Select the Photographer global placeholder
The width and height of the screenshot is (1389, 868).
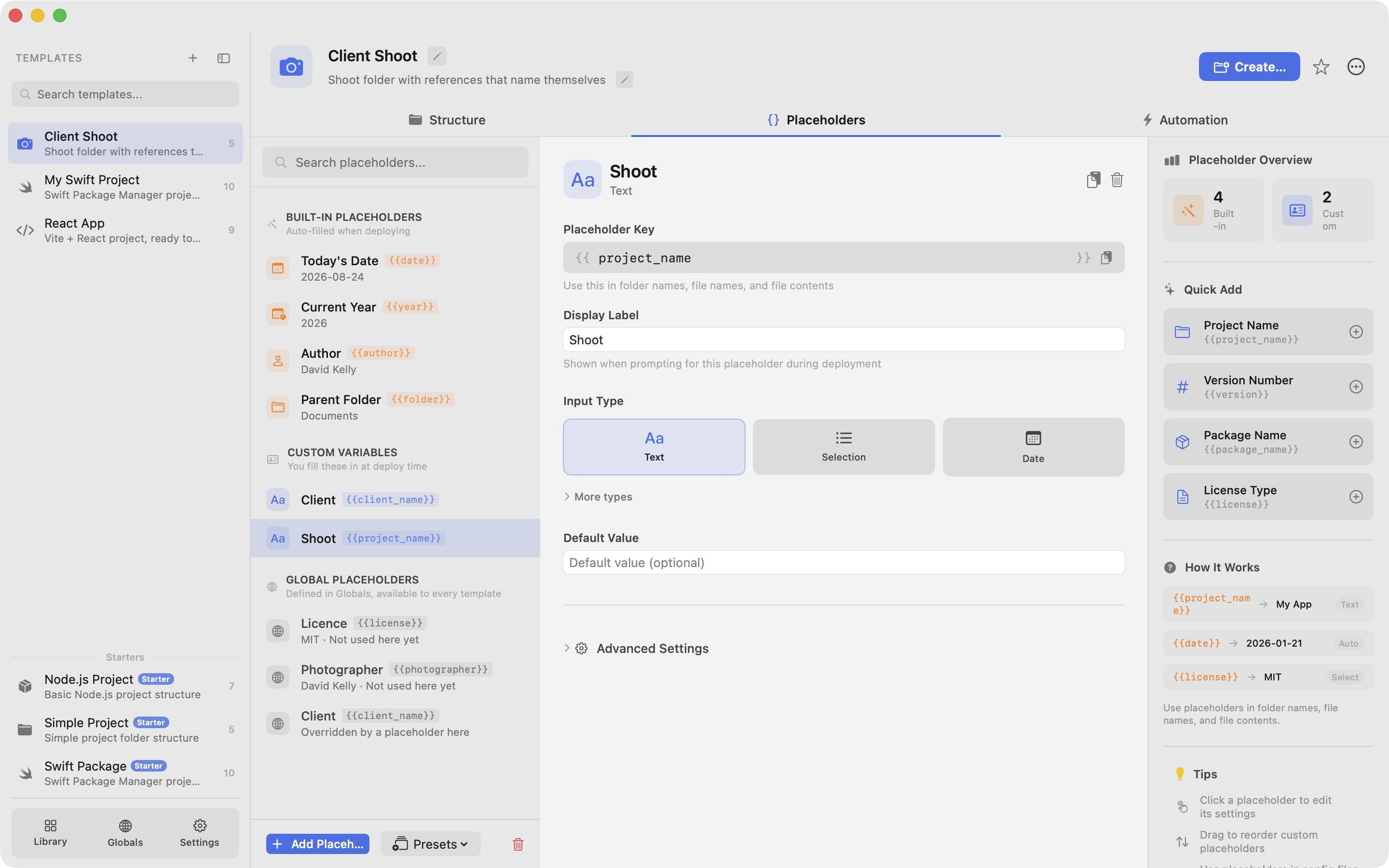coord(395,678)
